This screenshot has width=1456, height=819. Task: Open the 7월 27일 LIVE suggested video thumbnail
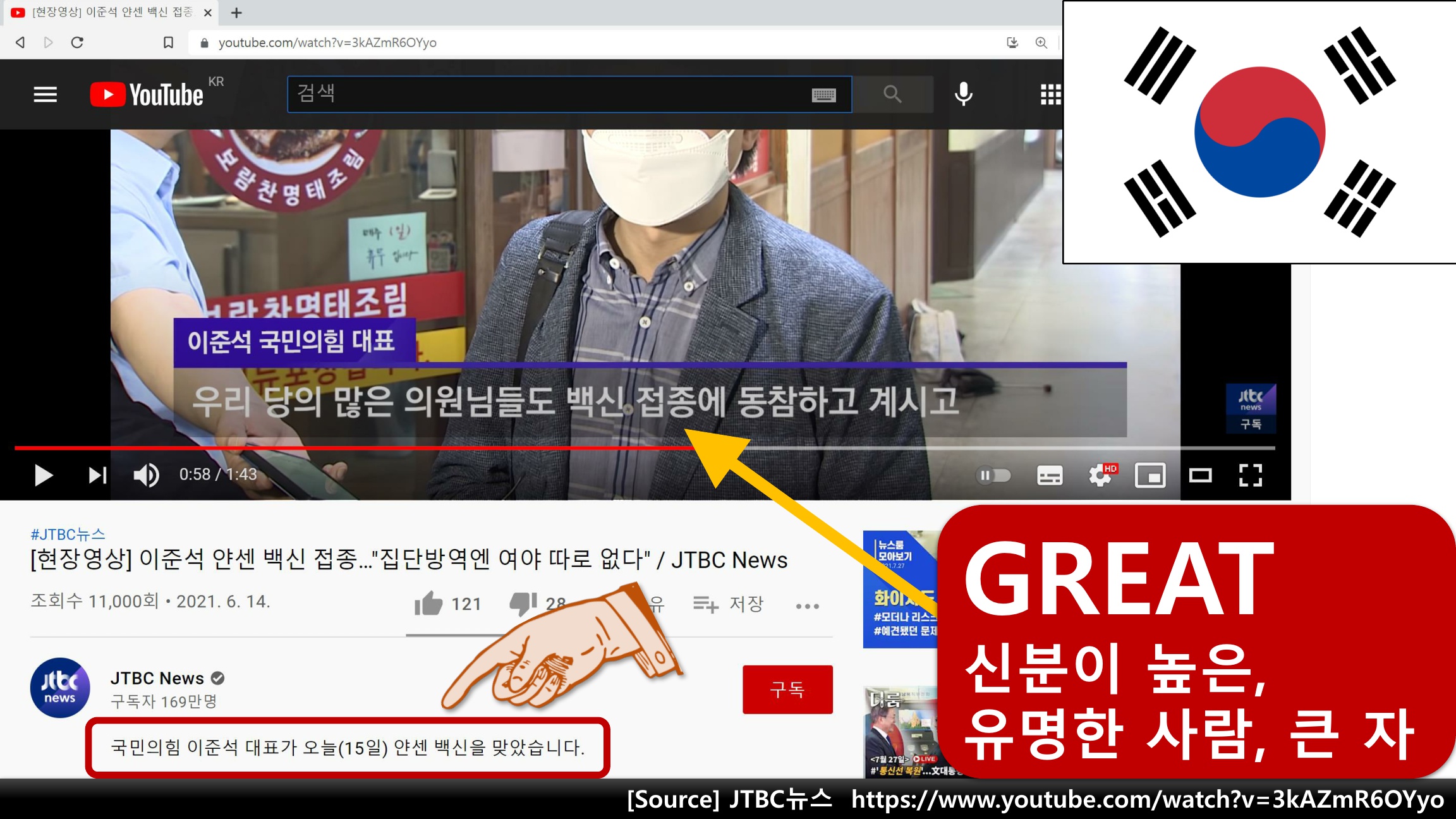[x=901, y=732]
